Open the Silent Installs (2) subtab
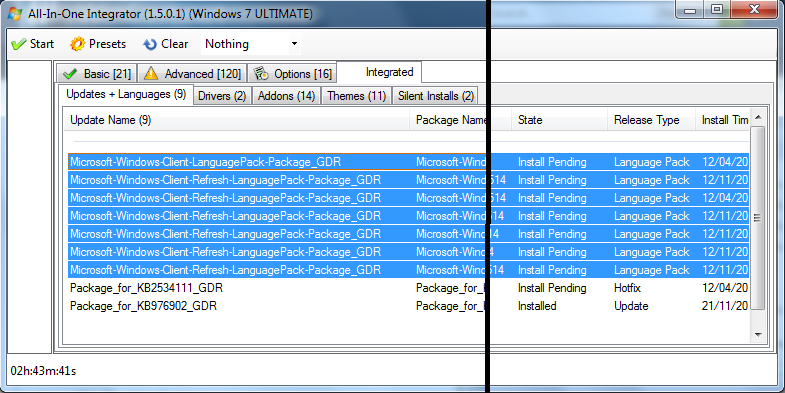Viewport: 785px width, 393px height. [x=435, y=96]
